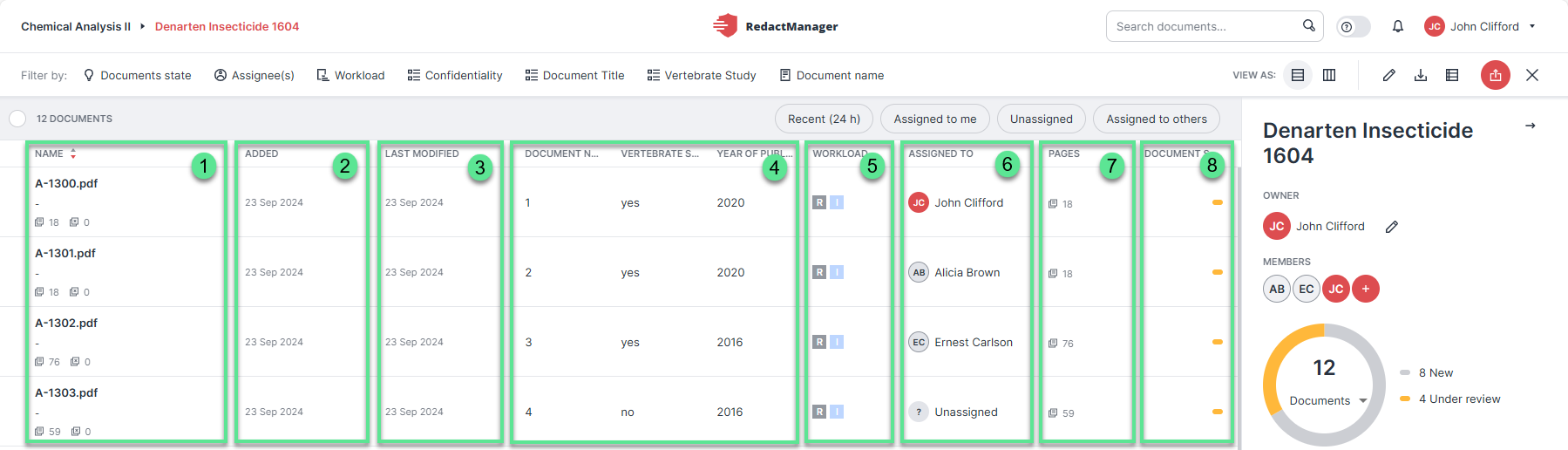
Task: Open the notifications bell
Action: [x=1398, y=26]
